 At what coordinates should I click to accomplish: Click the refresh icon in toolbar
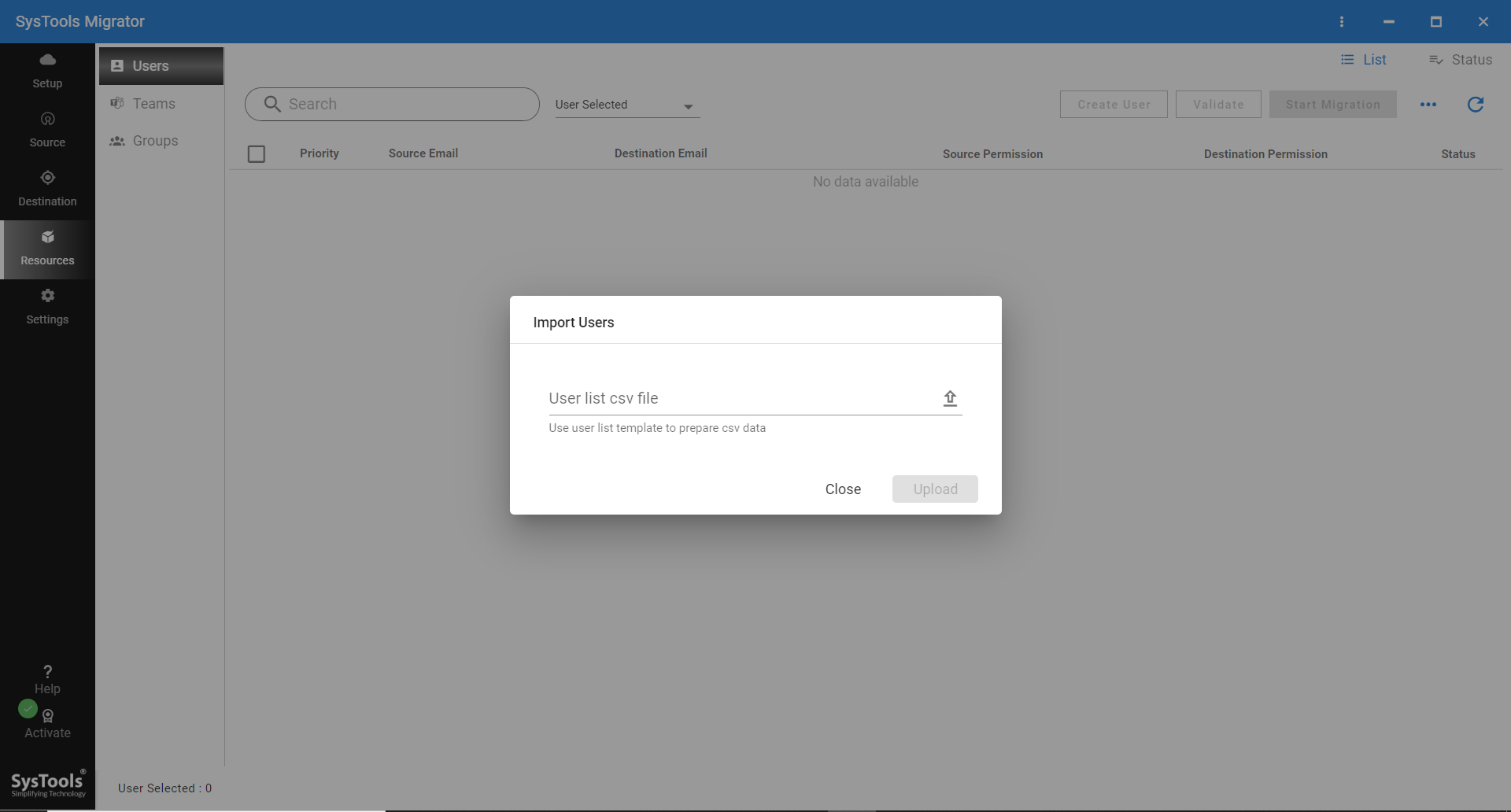pyautogui.click(x=1476, y=105)
